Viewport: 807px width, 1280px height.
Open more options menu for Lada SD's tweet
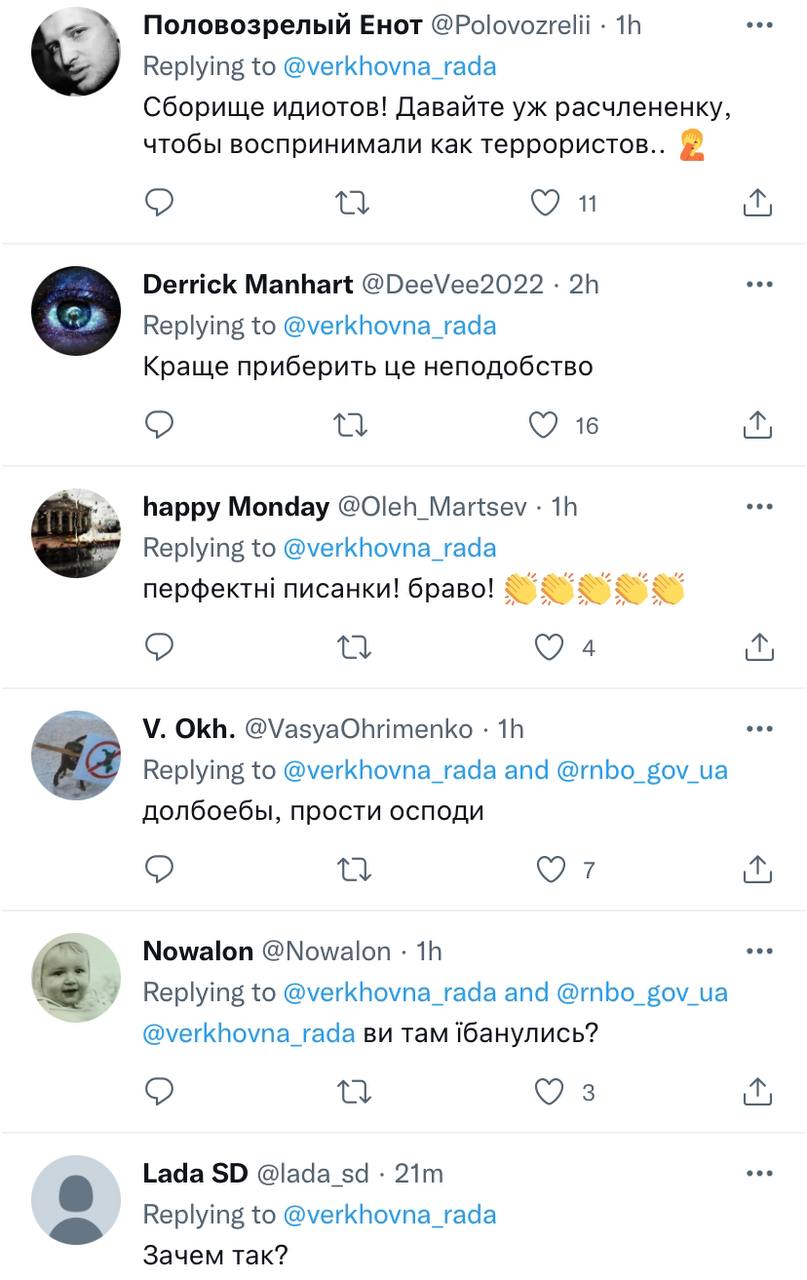760,1172
